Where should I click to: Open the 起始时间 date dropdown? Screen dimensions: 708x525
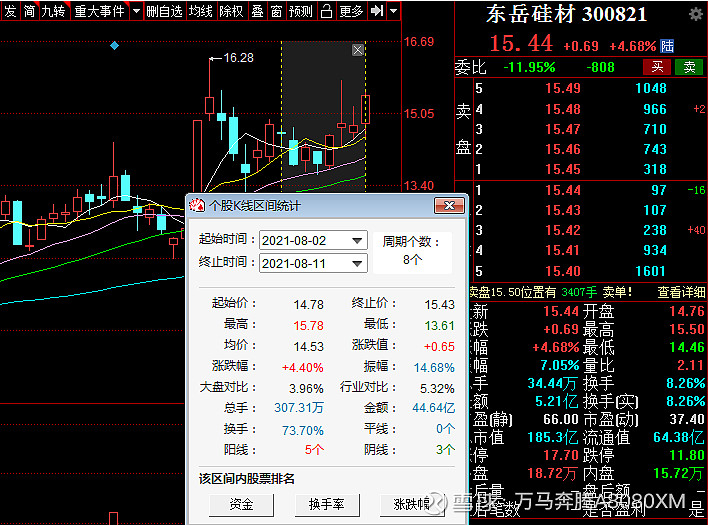[x=357, y=241]
